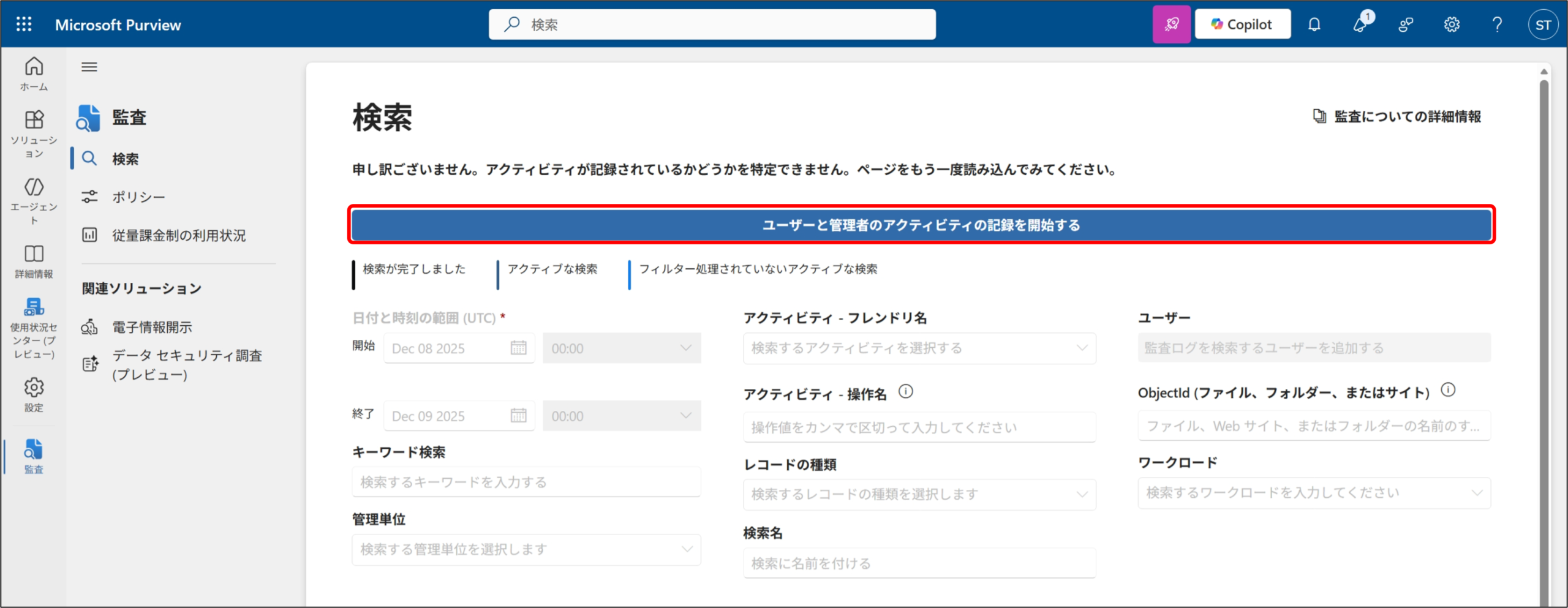Click the help question mark icon

[1497, 24]
